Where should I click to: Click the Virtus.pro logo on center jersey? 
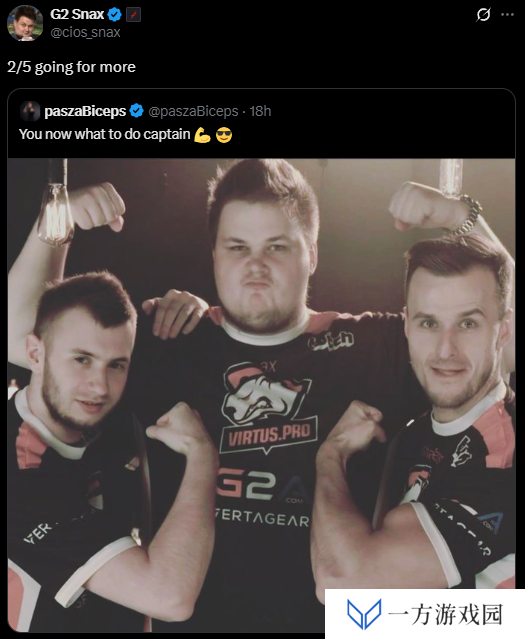[x=269, y=408]
